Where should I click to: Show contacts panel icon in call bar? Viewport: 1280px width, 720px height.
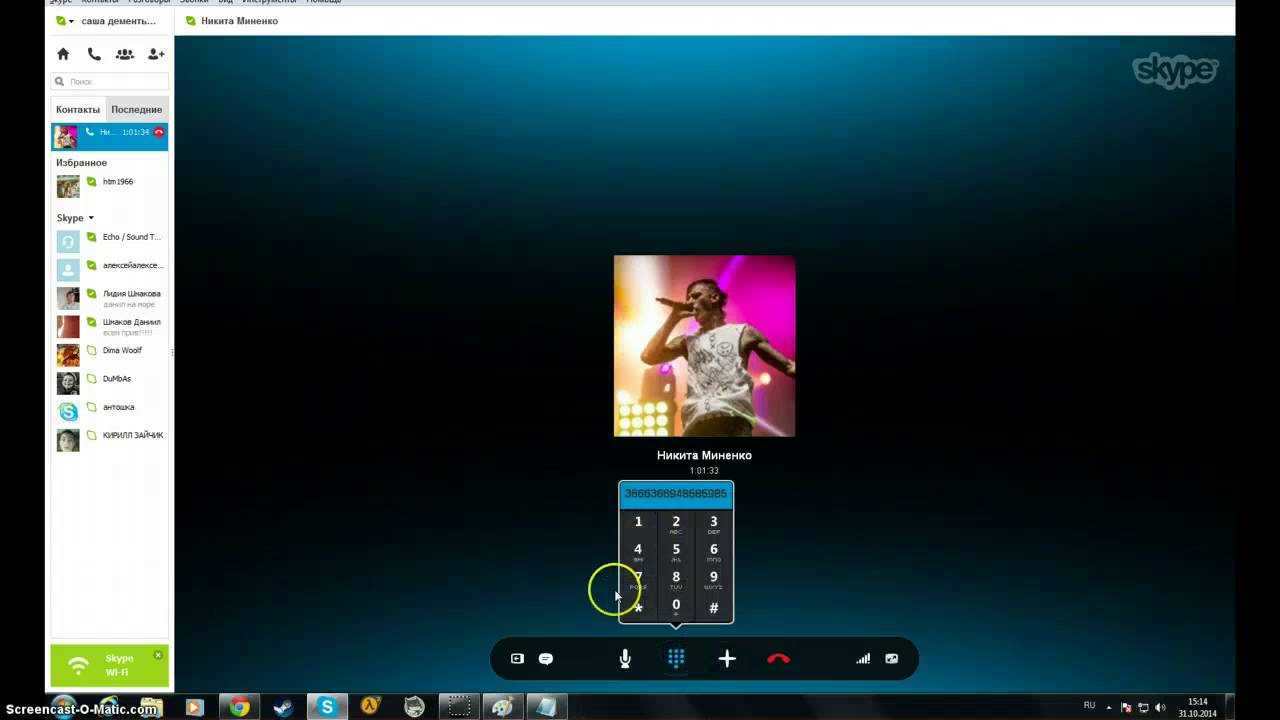click(x=517, y=658)
